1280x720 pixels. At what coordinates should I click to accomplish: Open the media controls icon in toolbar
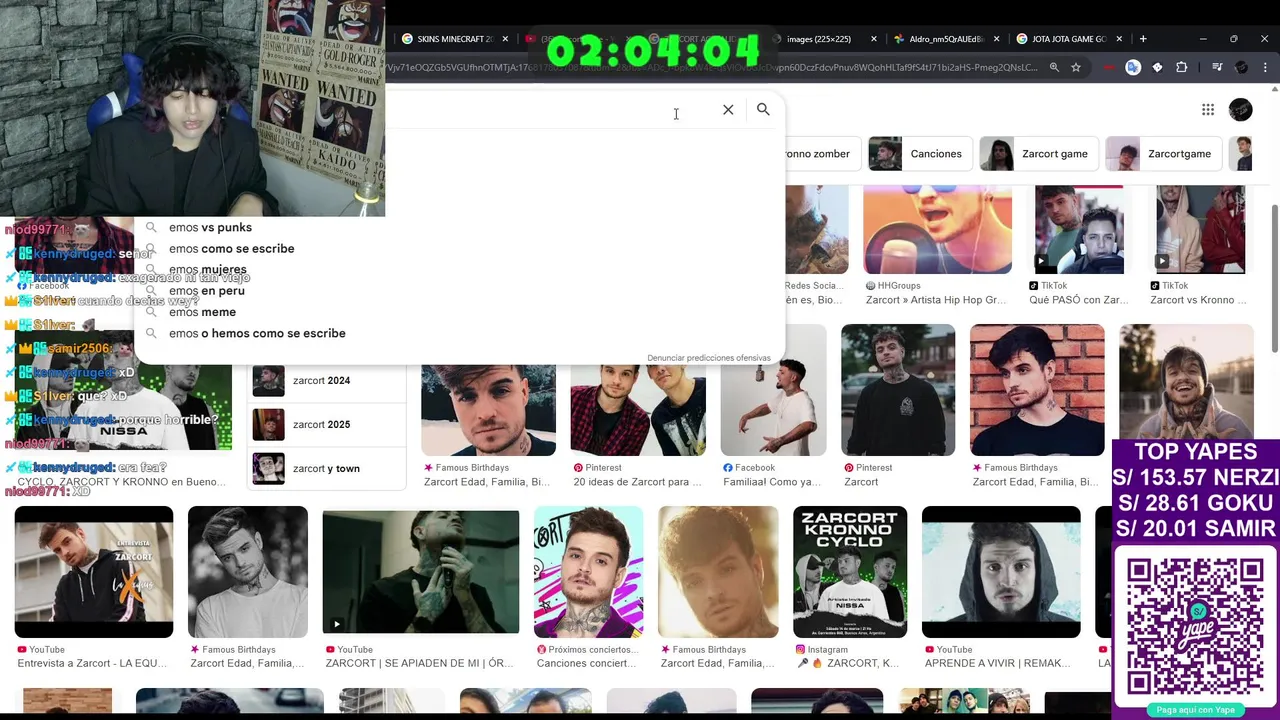click(x=1217, y=67)
